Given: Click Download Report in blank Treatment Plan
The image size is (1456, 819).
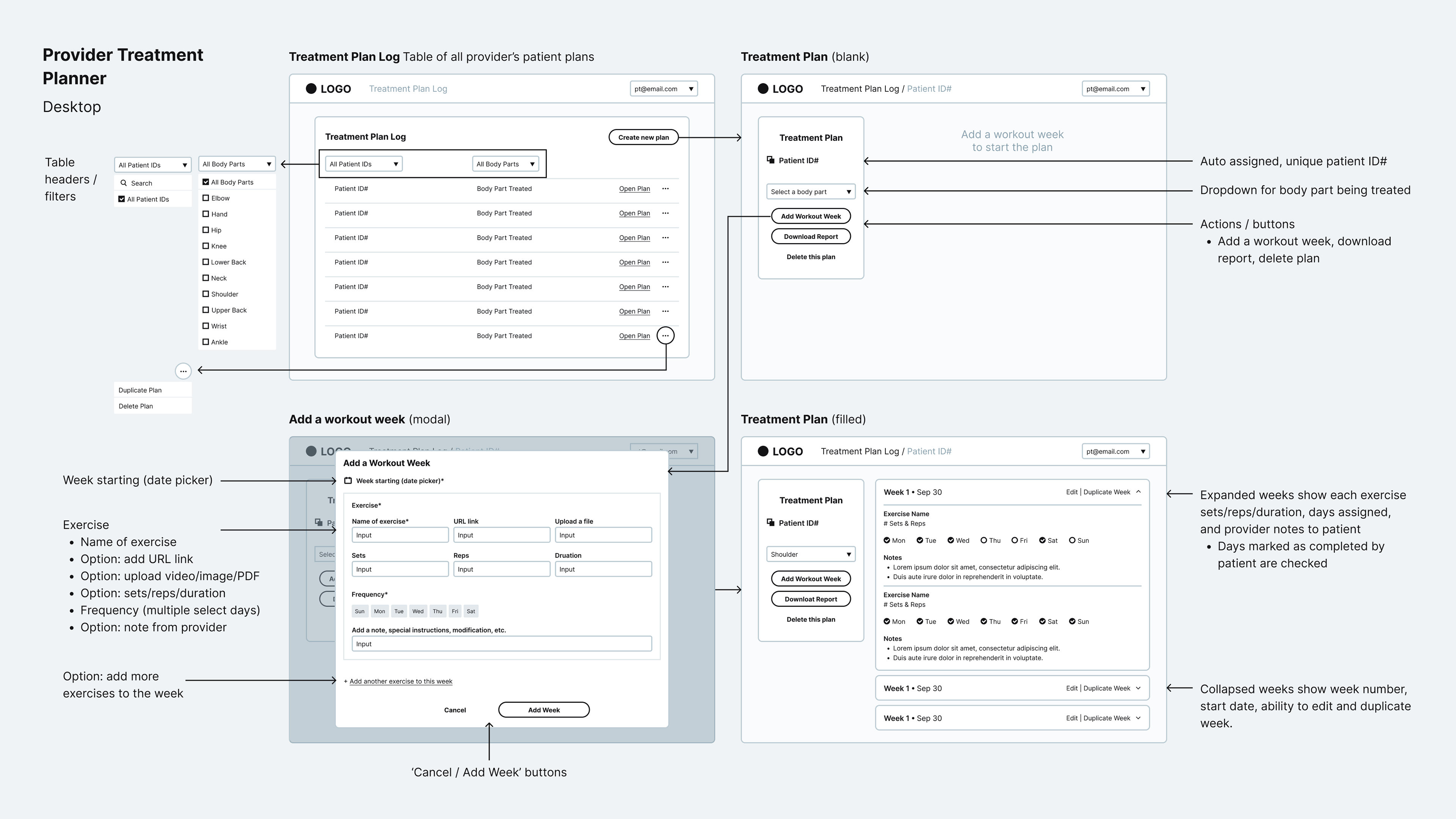Looking at the screenshot, I should pyautogui.click(x=811, y=236).
